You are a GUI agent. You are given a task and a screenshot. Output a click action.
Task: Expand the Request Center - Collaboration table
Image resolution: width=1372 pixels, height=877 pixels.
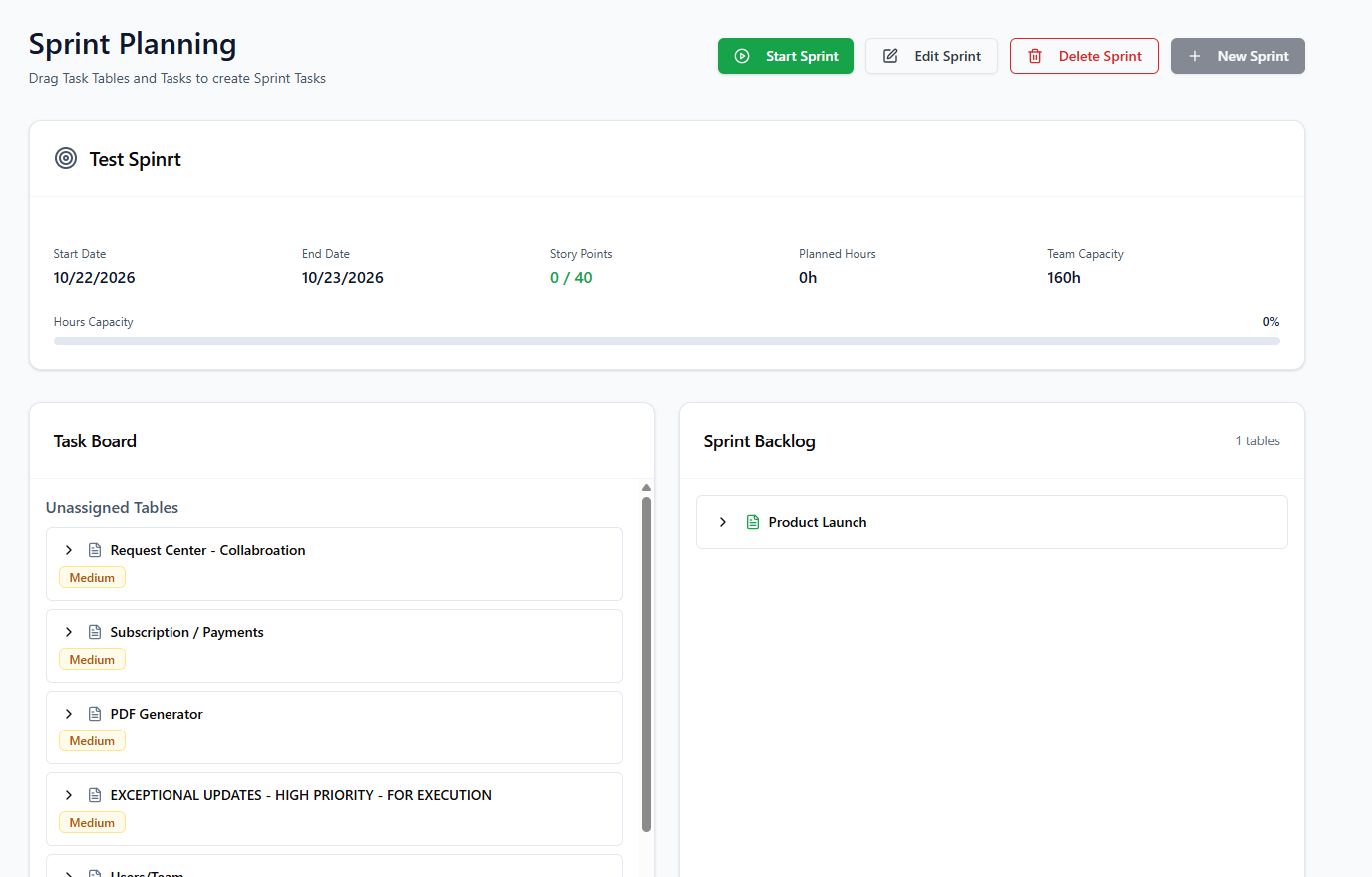69,550
